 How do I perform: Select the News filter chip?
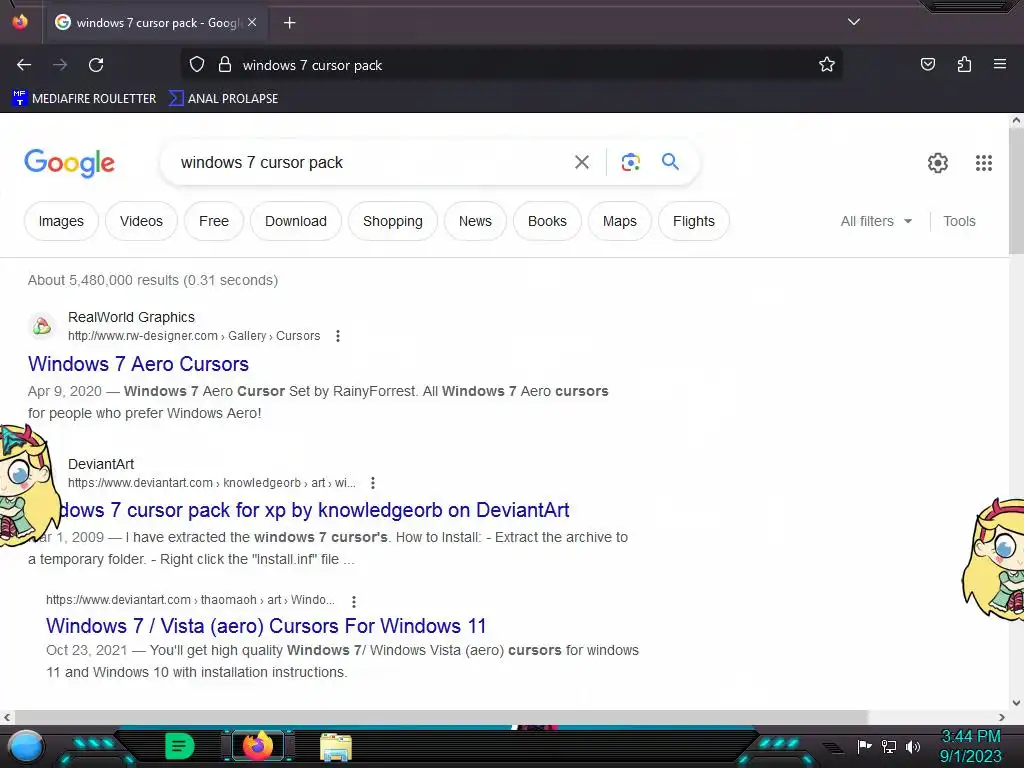point(475,221)
